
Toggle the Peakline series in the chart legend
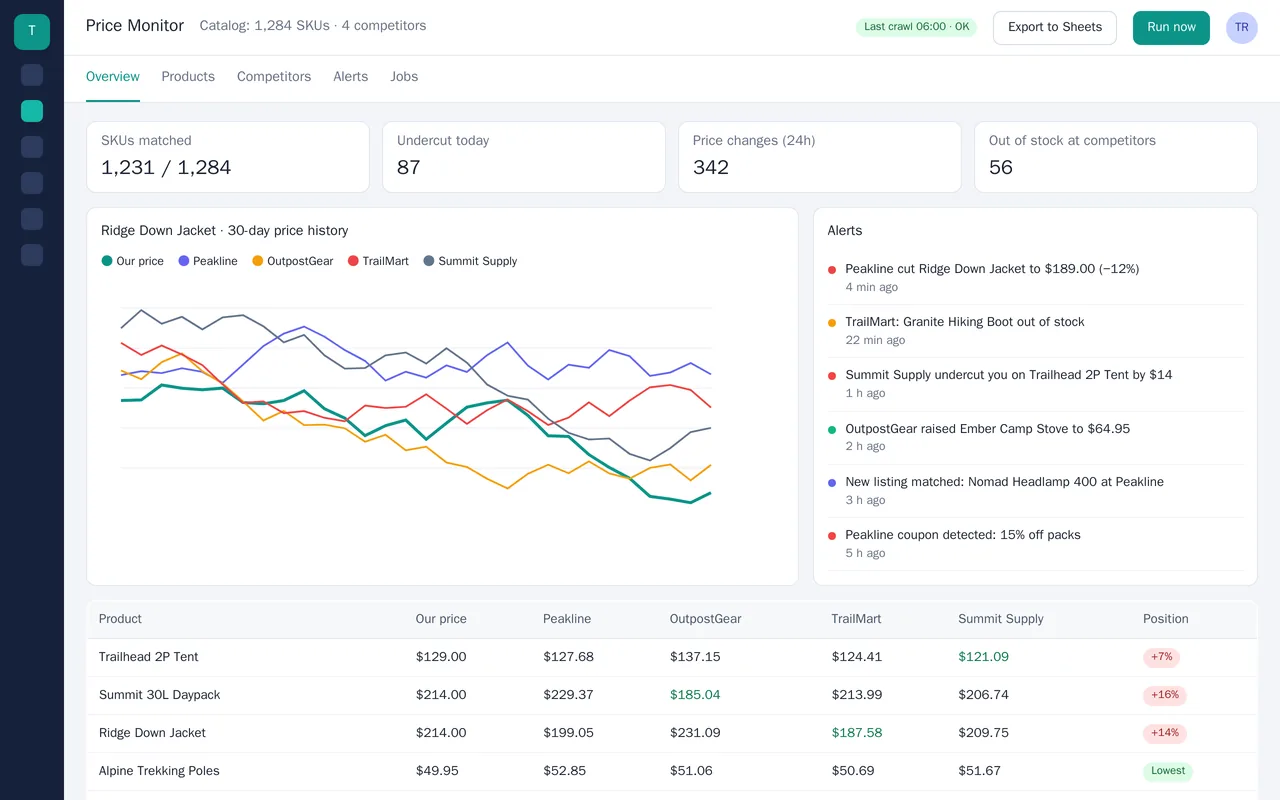coord(208,261)
